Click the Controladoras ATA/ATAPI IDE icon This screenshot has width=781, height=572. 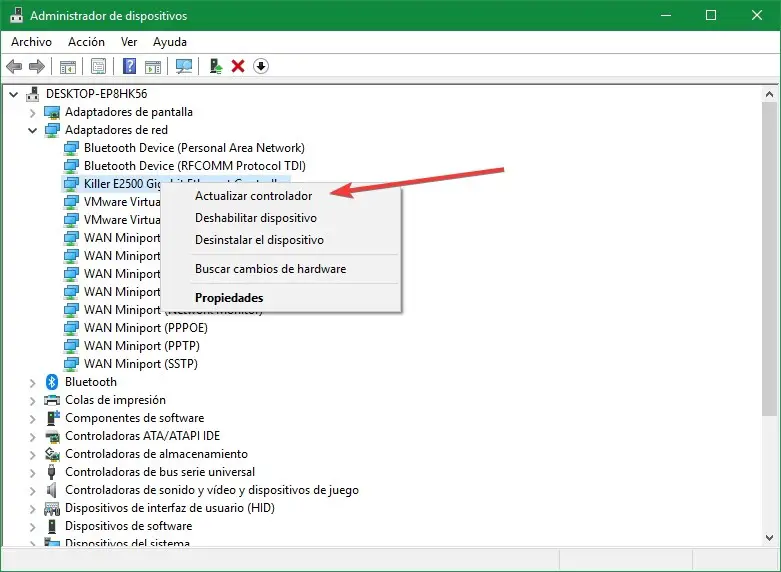[52, 436]
